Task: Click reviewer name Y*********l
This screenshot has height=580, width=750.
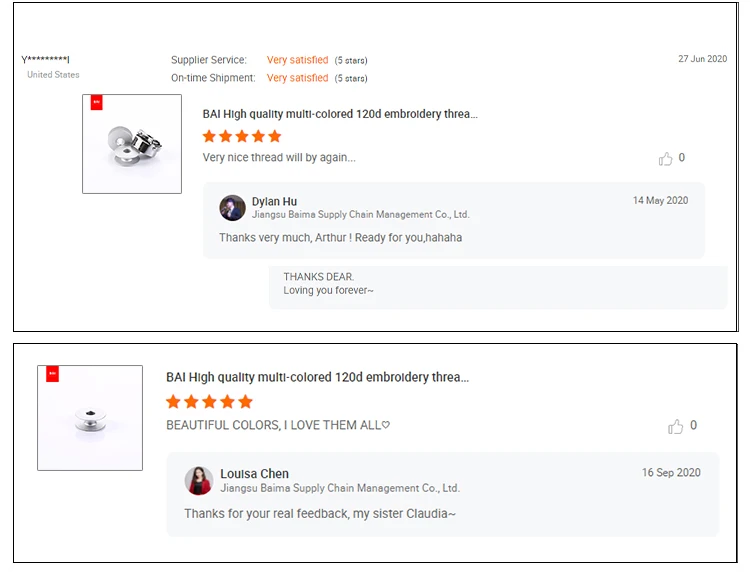Action: 45,60
